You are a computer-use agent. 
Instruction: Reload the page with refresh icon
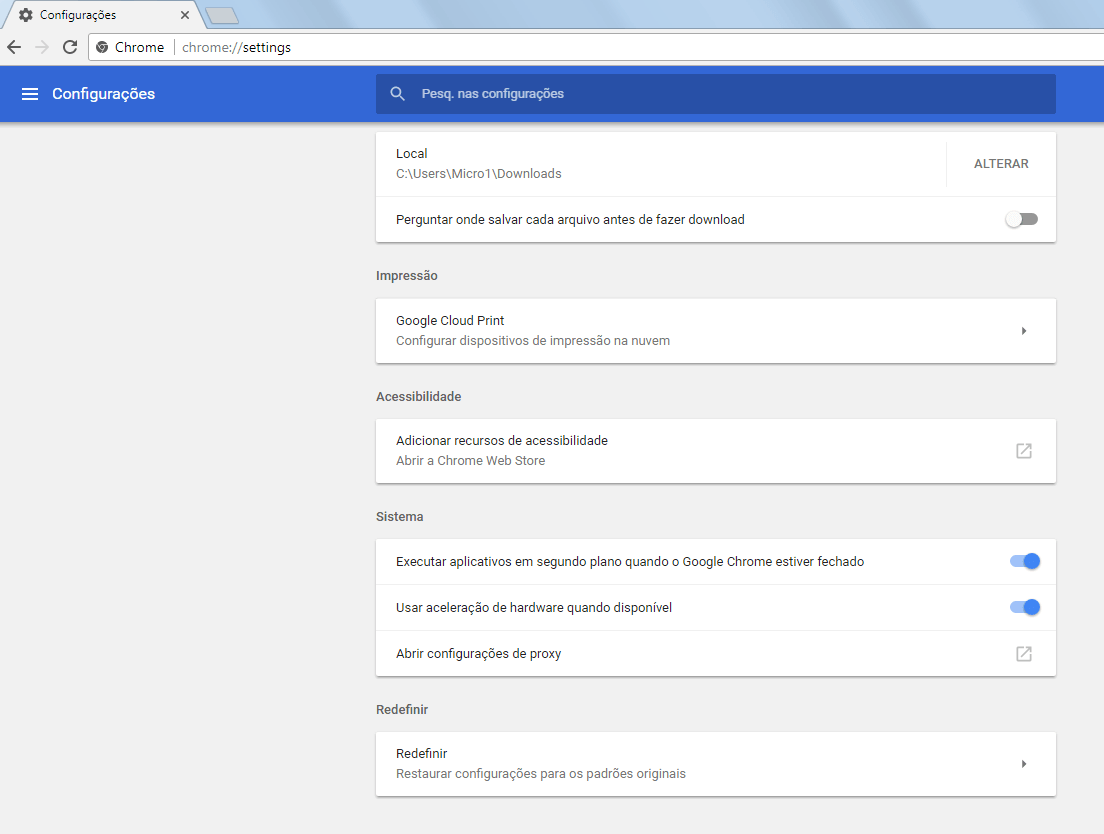click(70, 47)
